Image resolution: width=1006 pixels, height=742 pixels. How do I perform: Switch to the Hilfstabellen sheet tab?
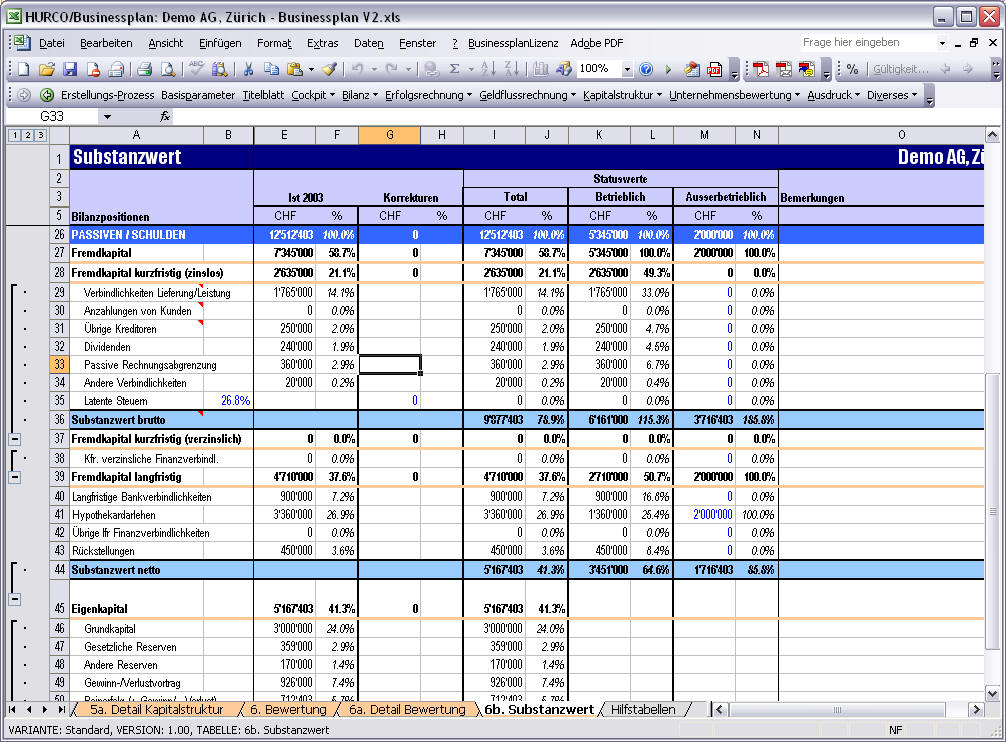point(643,709)
